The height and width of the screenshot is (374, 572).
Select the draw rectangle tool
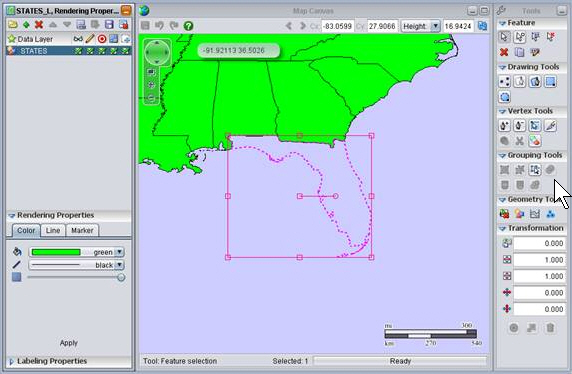click(x=550, y=81)
